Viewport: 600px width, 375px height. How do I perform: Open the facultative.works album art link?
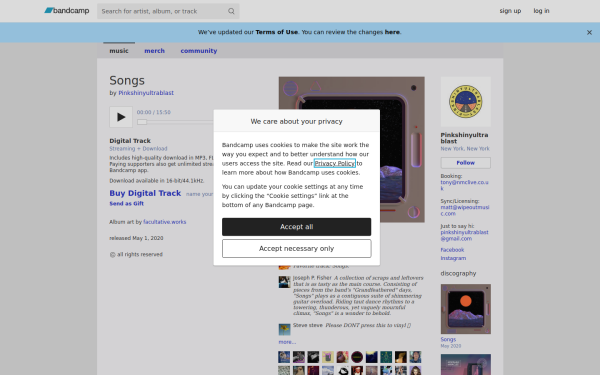click(x=165, y=222)
